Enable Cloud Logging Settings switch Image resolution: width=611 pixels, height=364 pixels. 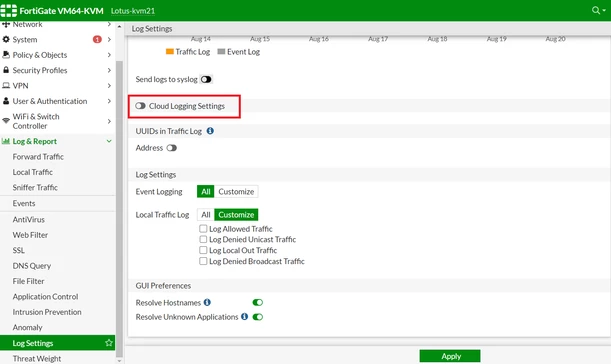point(140,106)
